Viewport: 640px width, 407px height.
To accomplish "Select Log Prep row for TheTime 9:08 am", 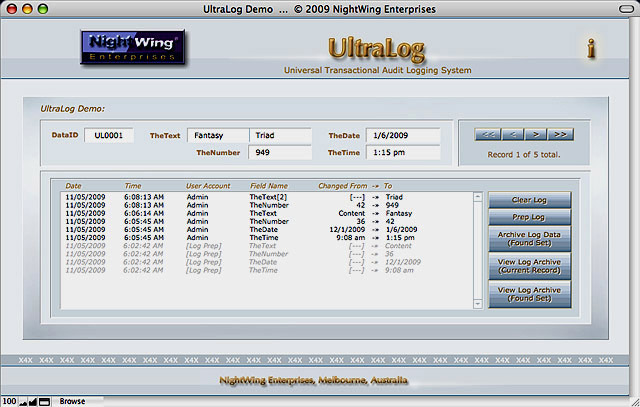I will tap(267, 270).
